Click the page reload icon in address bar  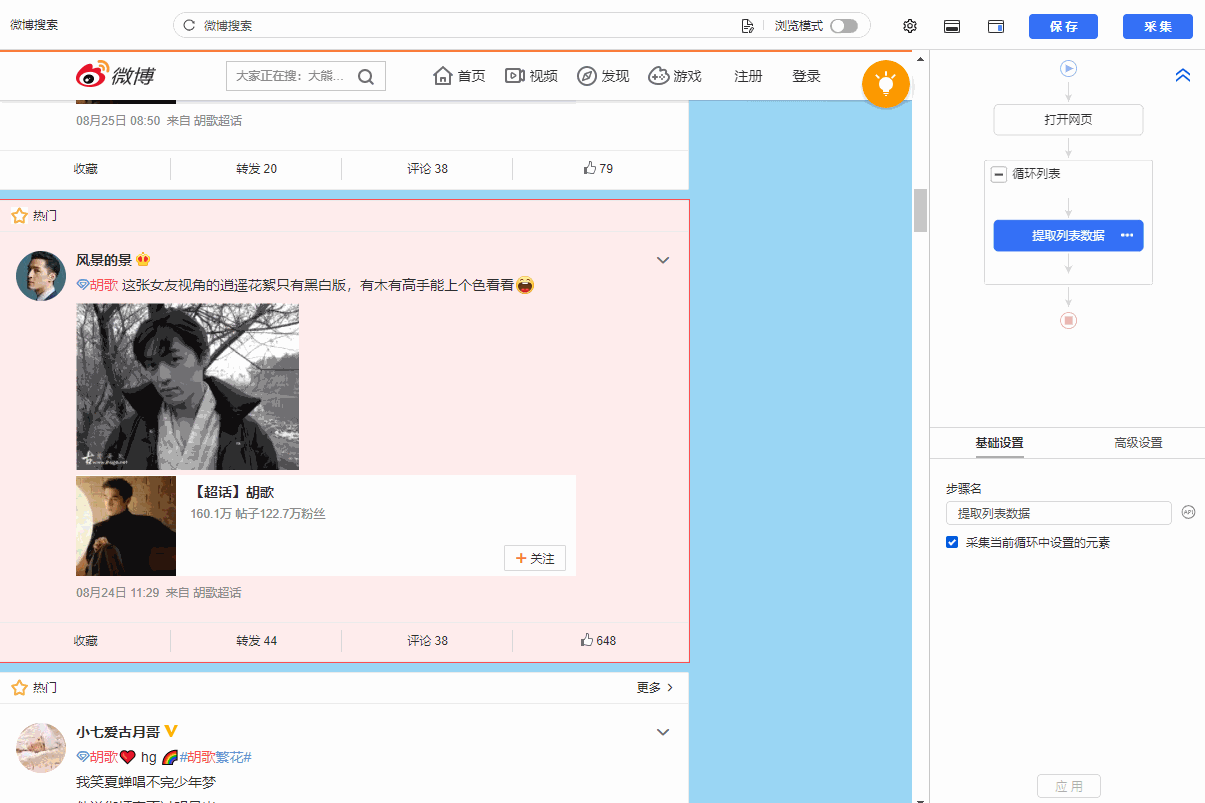click(189, 26)
